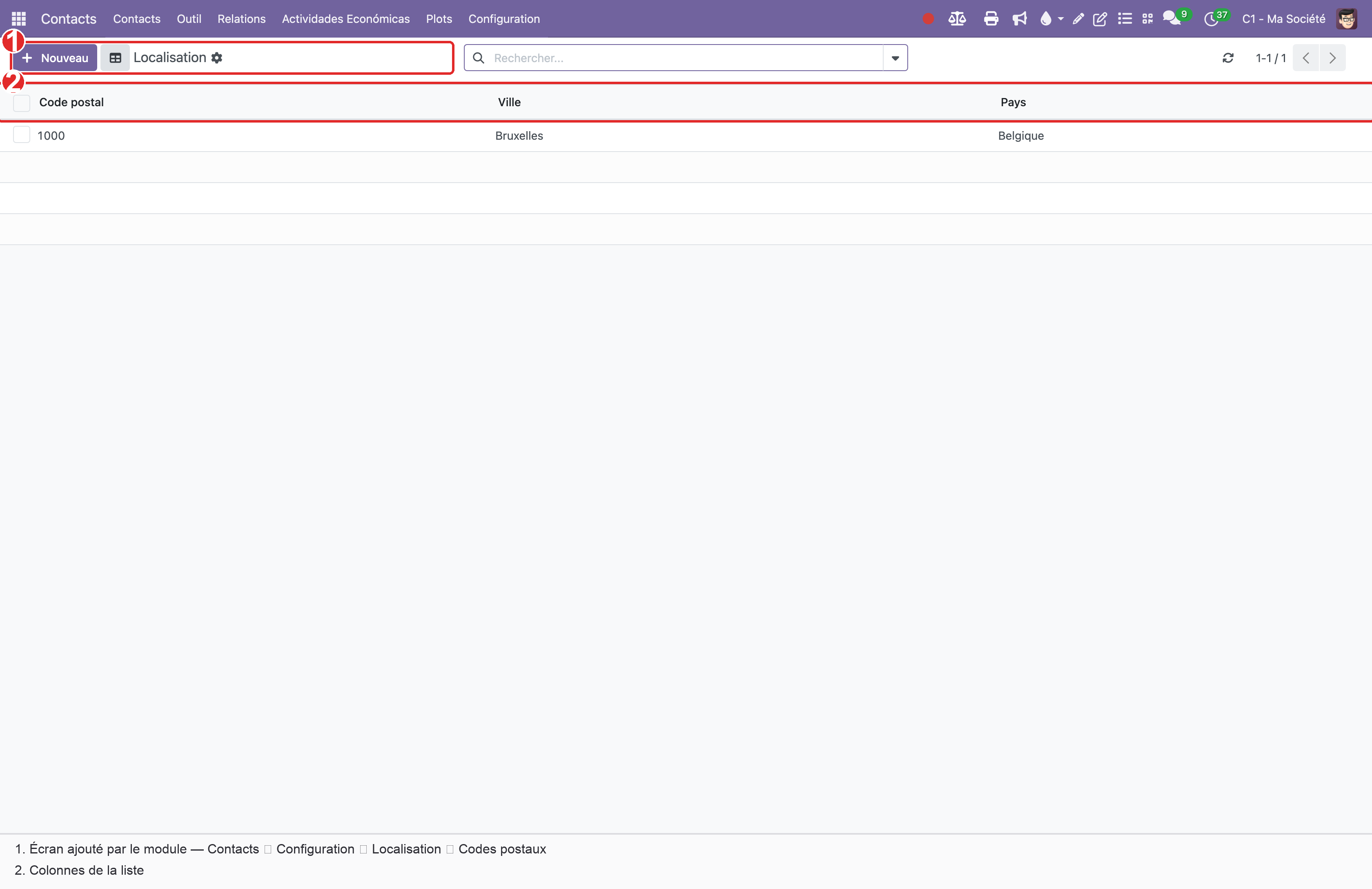Open the Bruxelles cell

click(519, 136)
